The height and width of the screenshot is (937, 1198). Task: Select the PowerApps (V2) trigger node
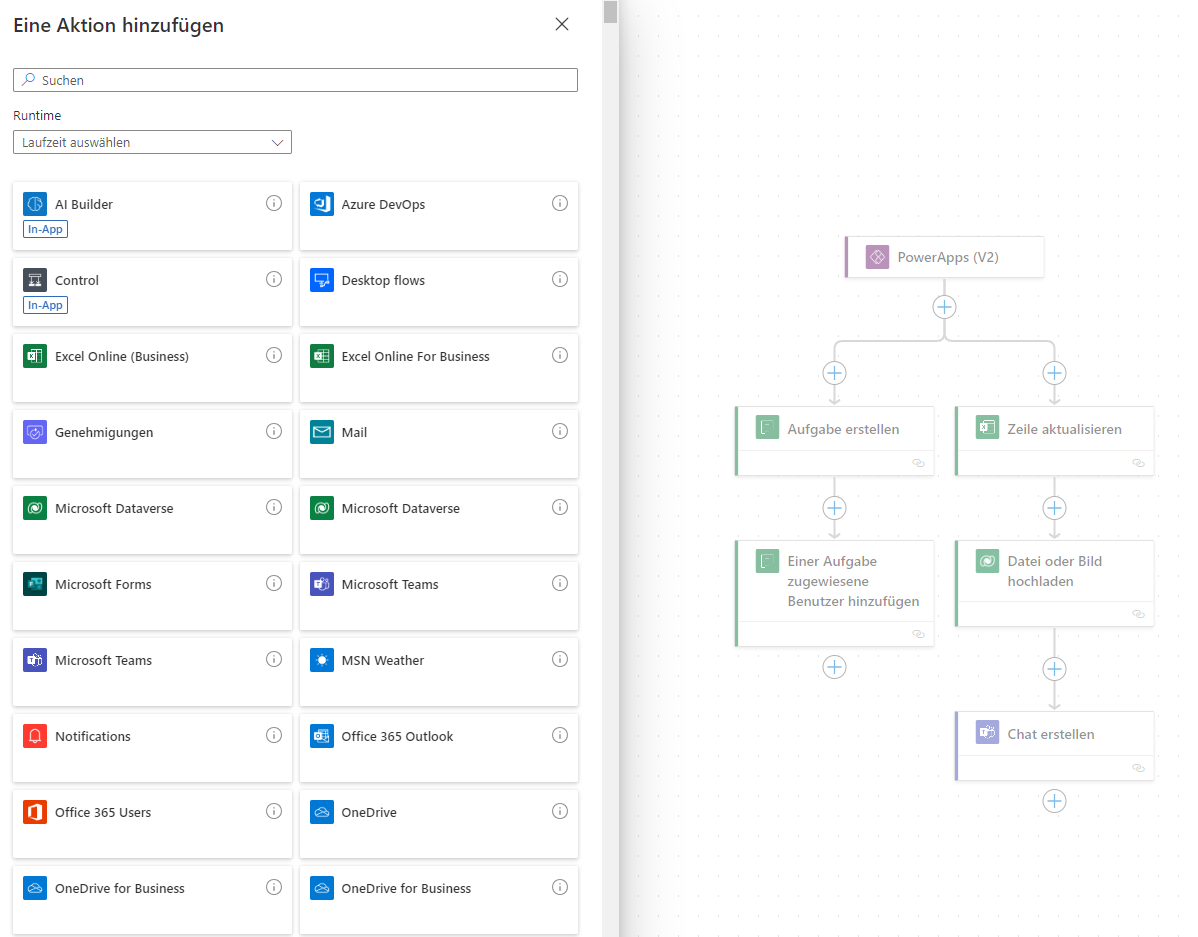(x=944, y=257)
